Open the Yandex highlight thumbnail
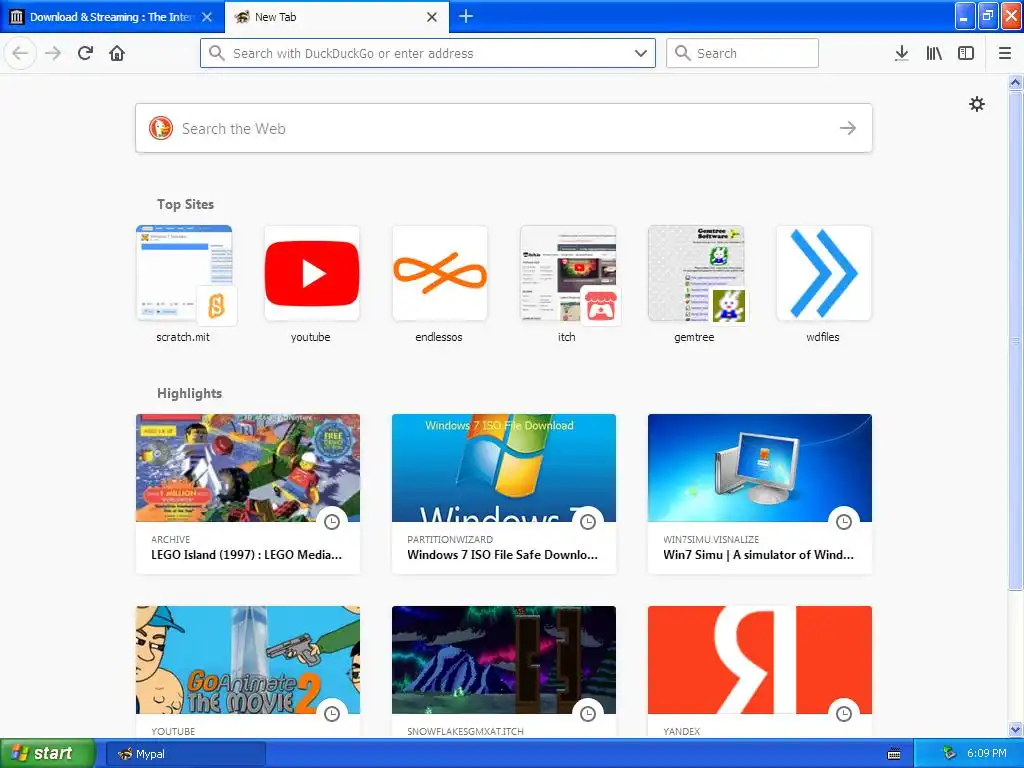Screen dimensions: 1024x768 pyautogui.click(x=760, y=660)
